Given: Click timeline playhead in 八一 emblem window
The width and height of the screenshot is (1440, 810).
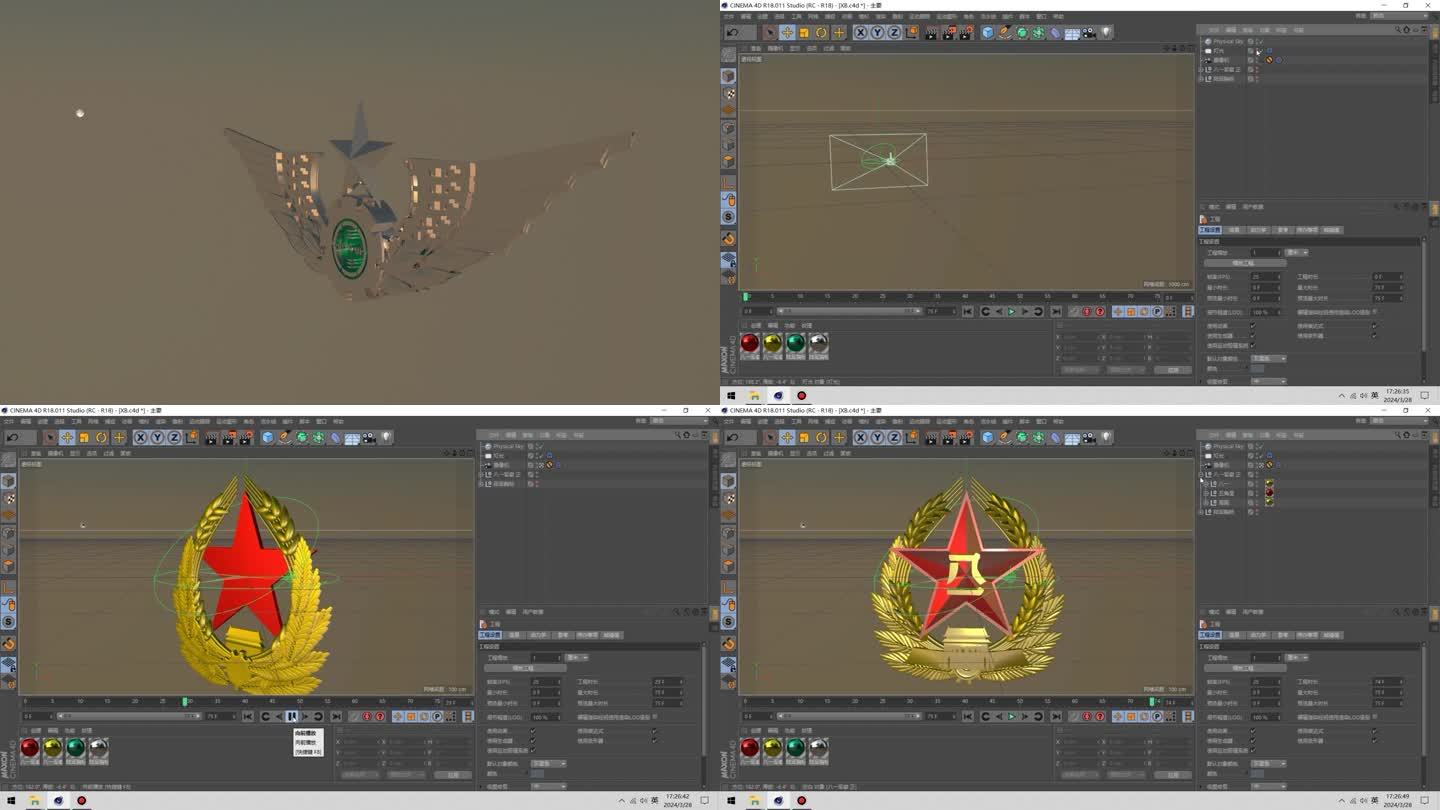Looking at the screenshot, I should 1153,702.
